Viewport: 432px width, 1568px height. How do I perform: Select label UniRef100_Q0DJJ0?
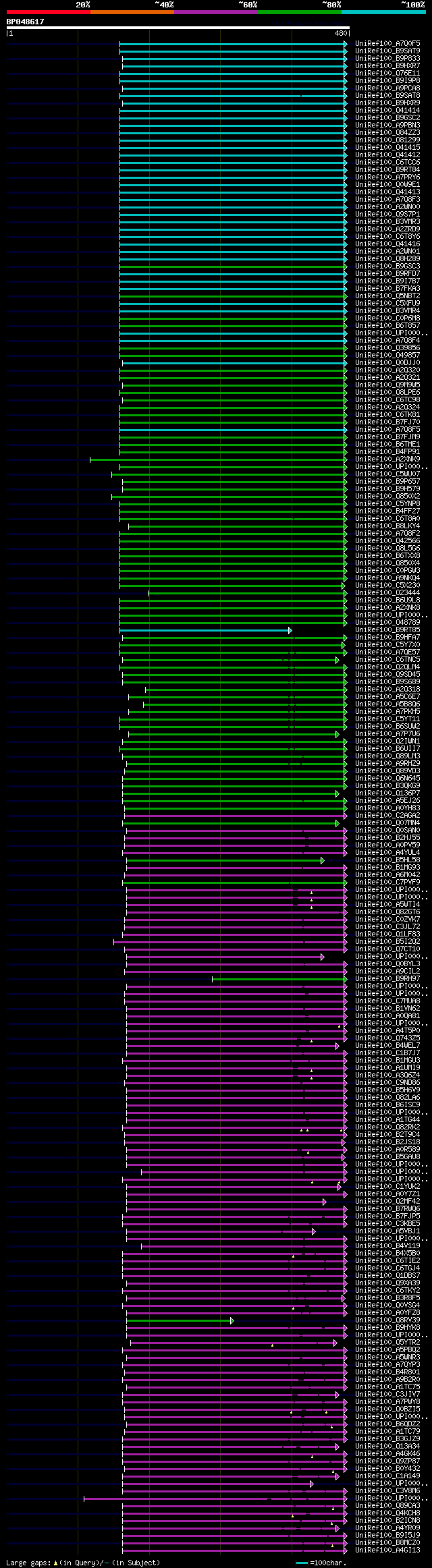point(387,363)
